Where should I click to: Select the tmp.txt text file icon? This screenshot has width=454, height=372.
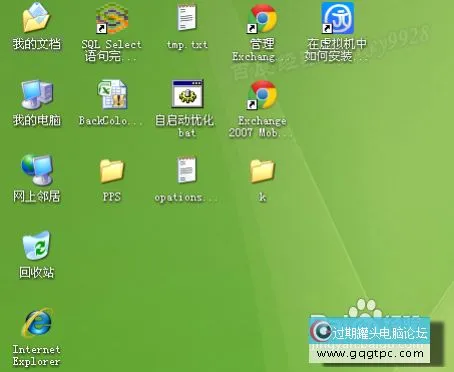pos(187,17)
